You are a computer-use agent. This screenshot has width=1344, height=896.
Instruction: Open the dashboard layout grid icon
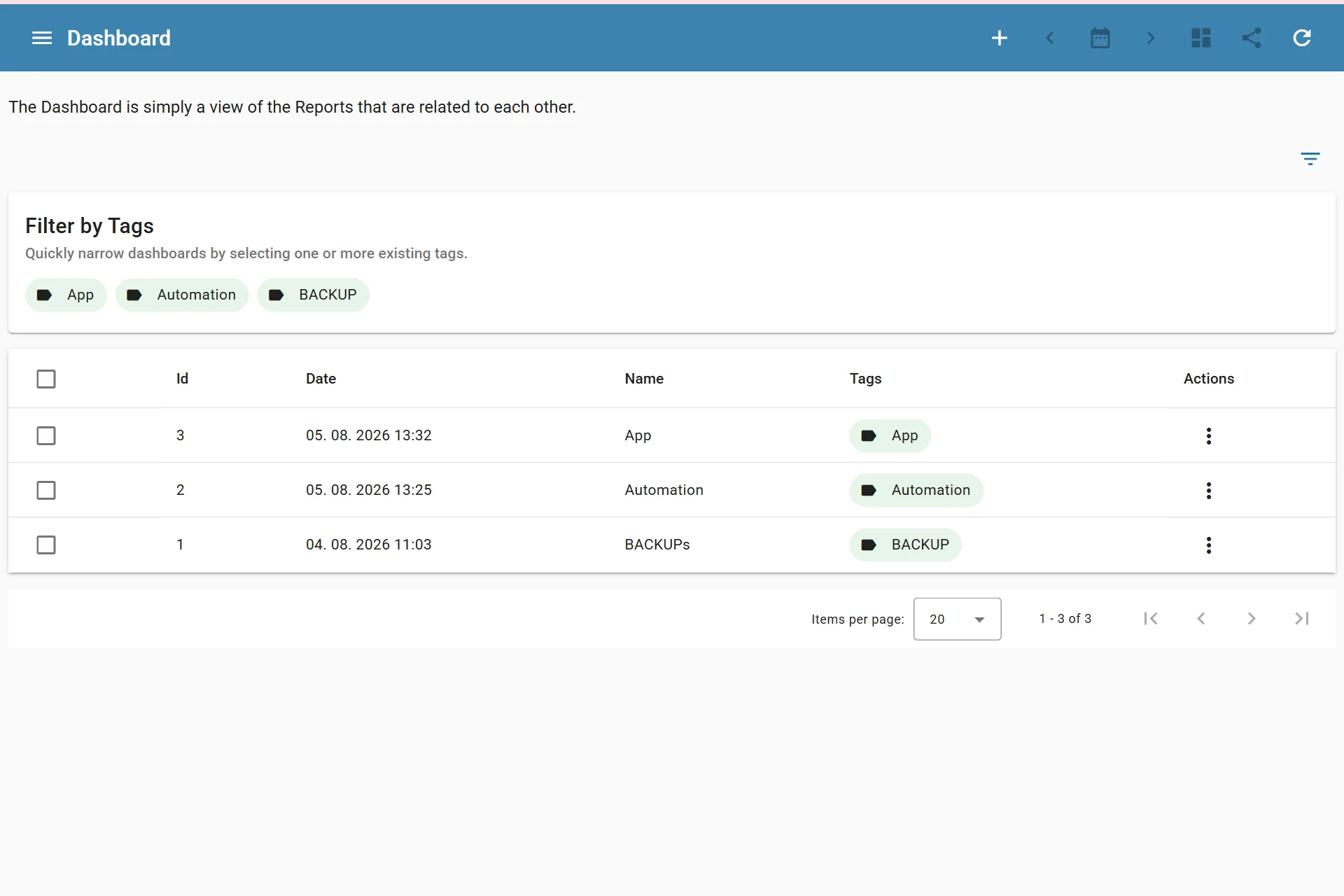pos(1201,38)
